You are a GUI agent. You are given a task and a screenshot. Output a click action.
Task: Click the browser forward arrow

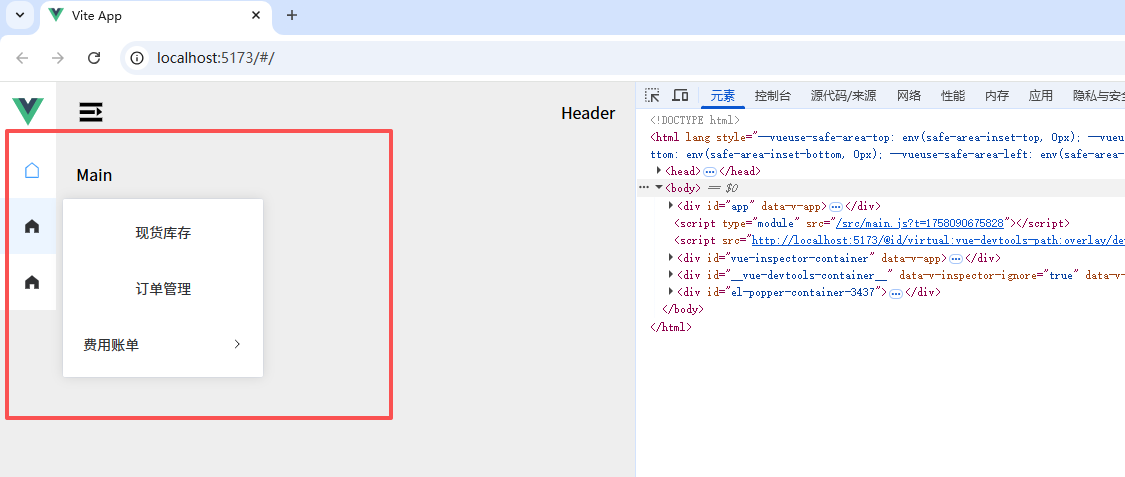click(58, 58)
